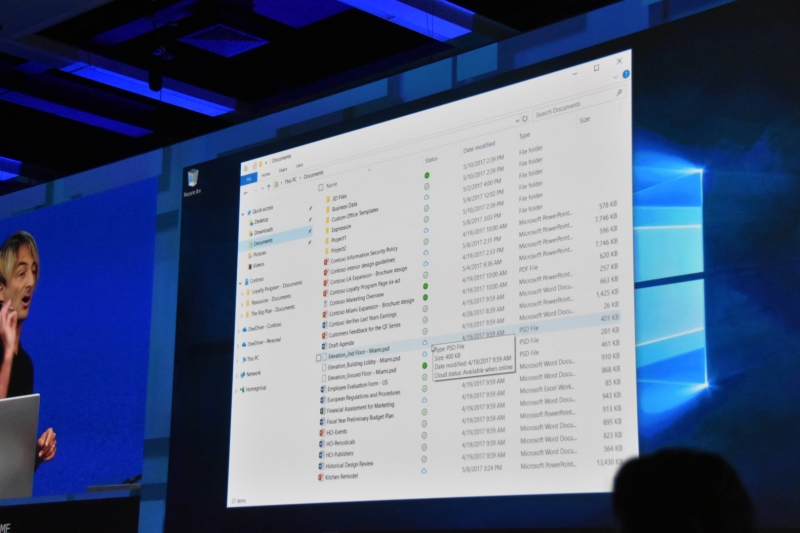
Task: Open the 3D Files folder icon
Action: tap(328, 198)
